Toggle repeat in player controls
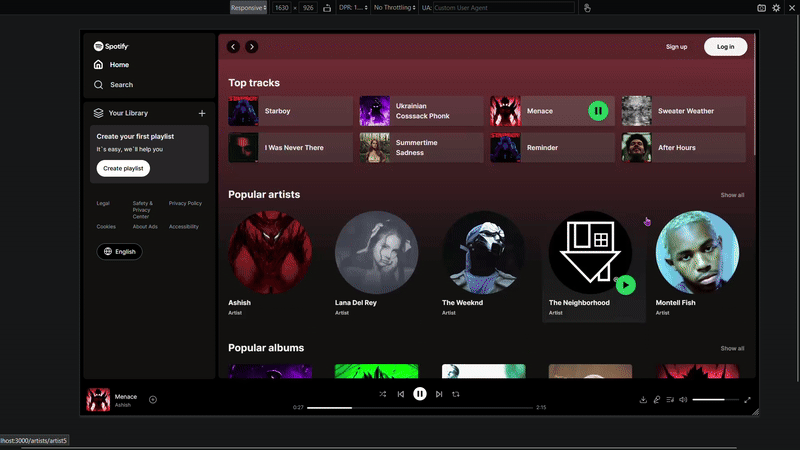Image resolution: width=800 pixels, height=450 pixels. [456, 394]
